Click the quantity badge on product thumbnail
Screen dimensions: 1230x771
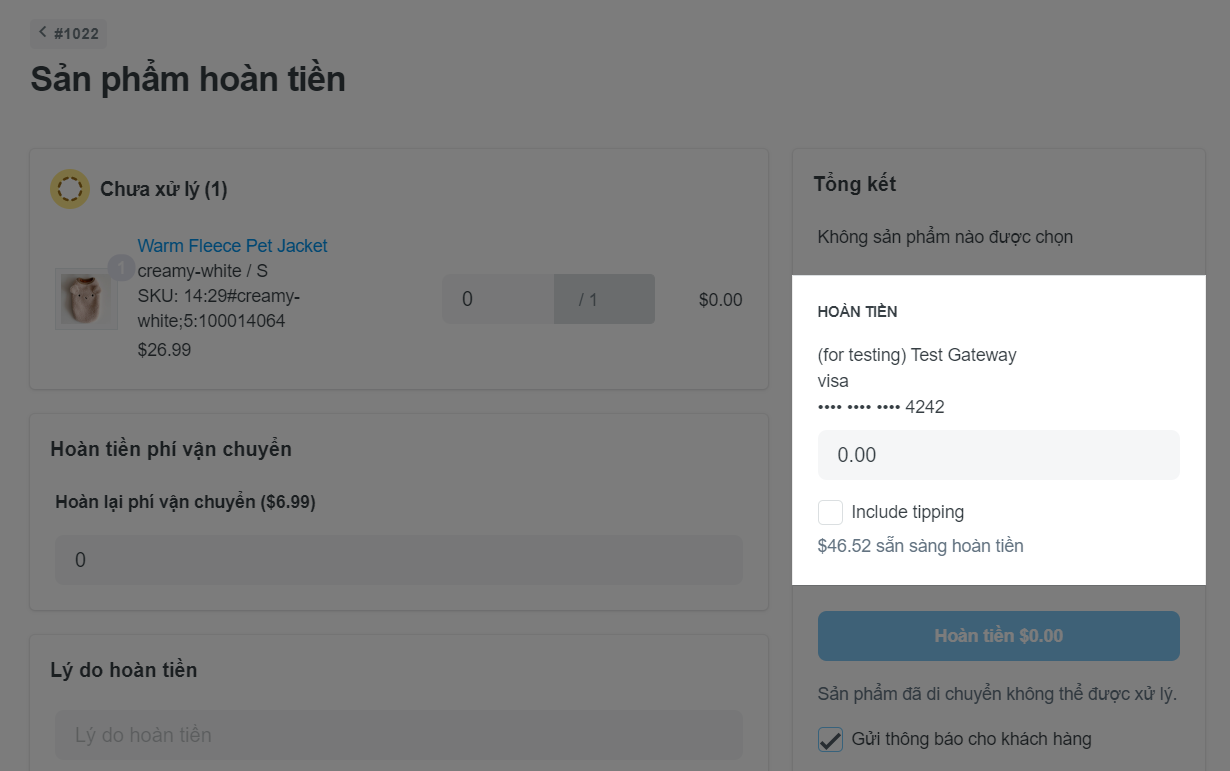(x=120, y=268)
